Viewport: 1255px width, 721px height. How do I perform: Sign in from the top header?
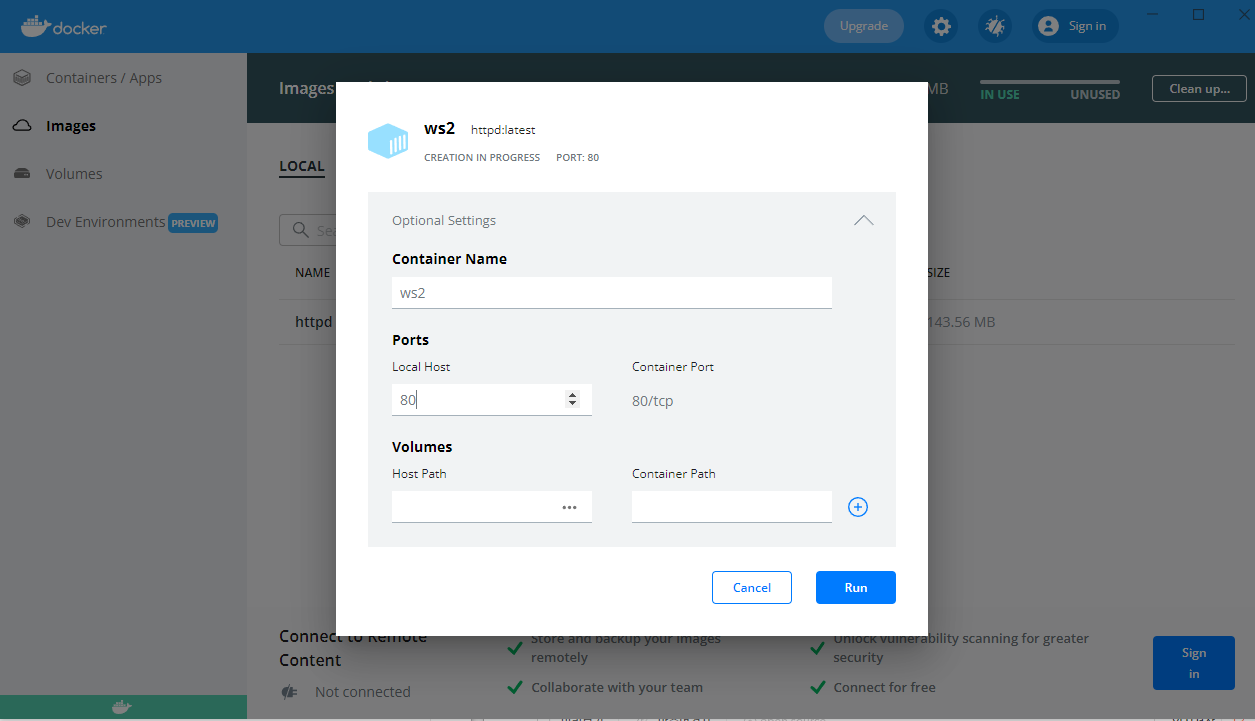pos(1075,26)
